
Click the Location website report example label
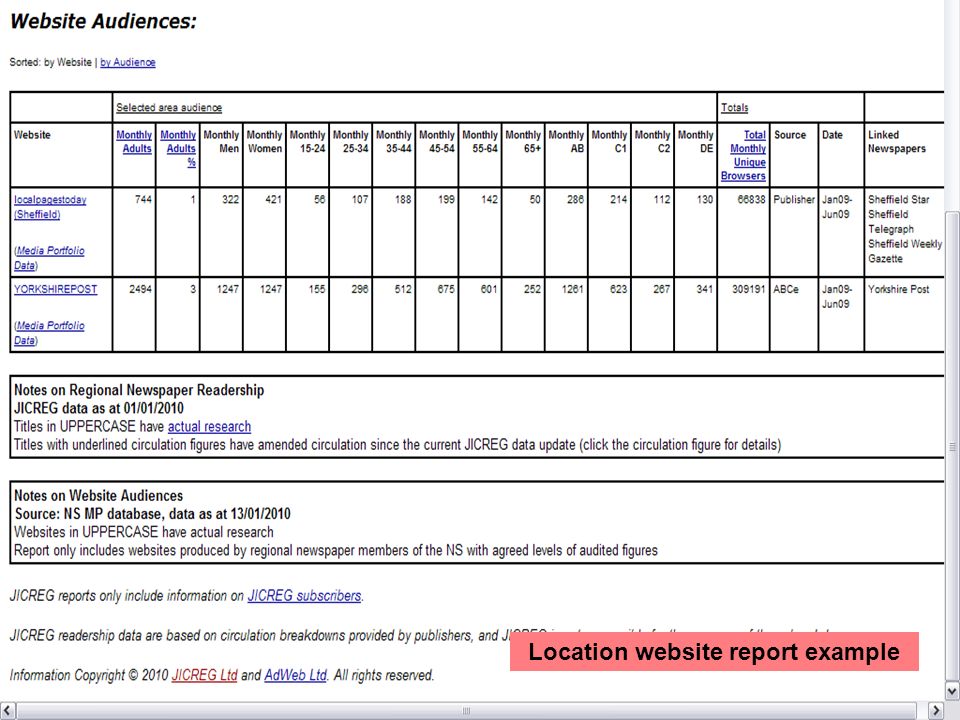coord(714,651)
